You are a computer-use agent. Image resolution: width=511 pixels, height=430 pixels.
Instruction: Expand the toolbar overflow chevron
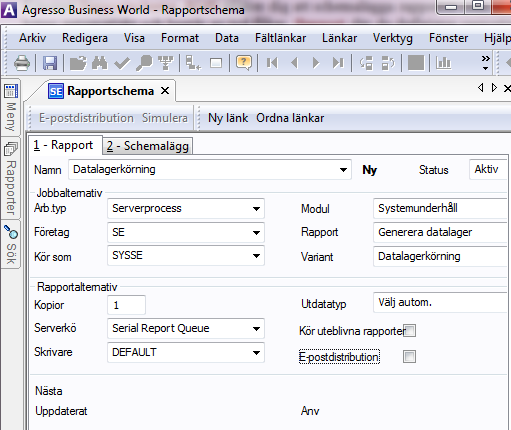tap(486, 63)
